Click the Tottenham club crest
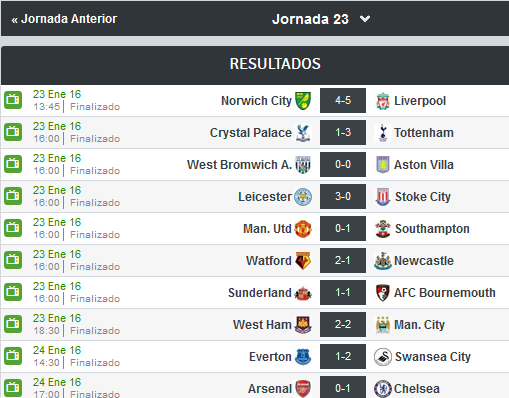 click(x=383, y=133)
